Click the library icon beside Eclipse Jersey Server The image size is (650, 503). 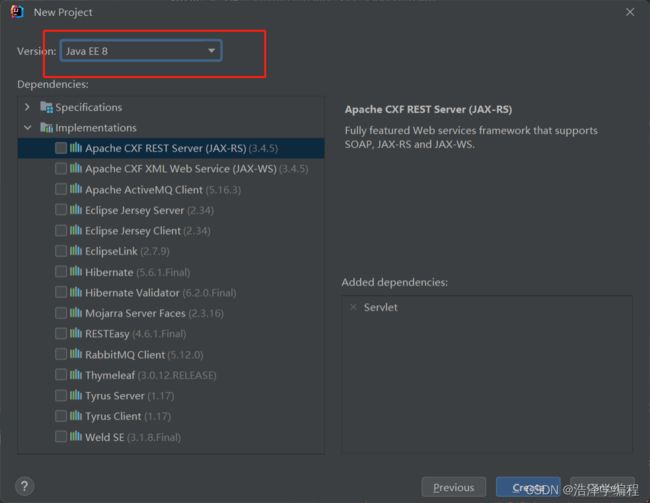[76, 209]
